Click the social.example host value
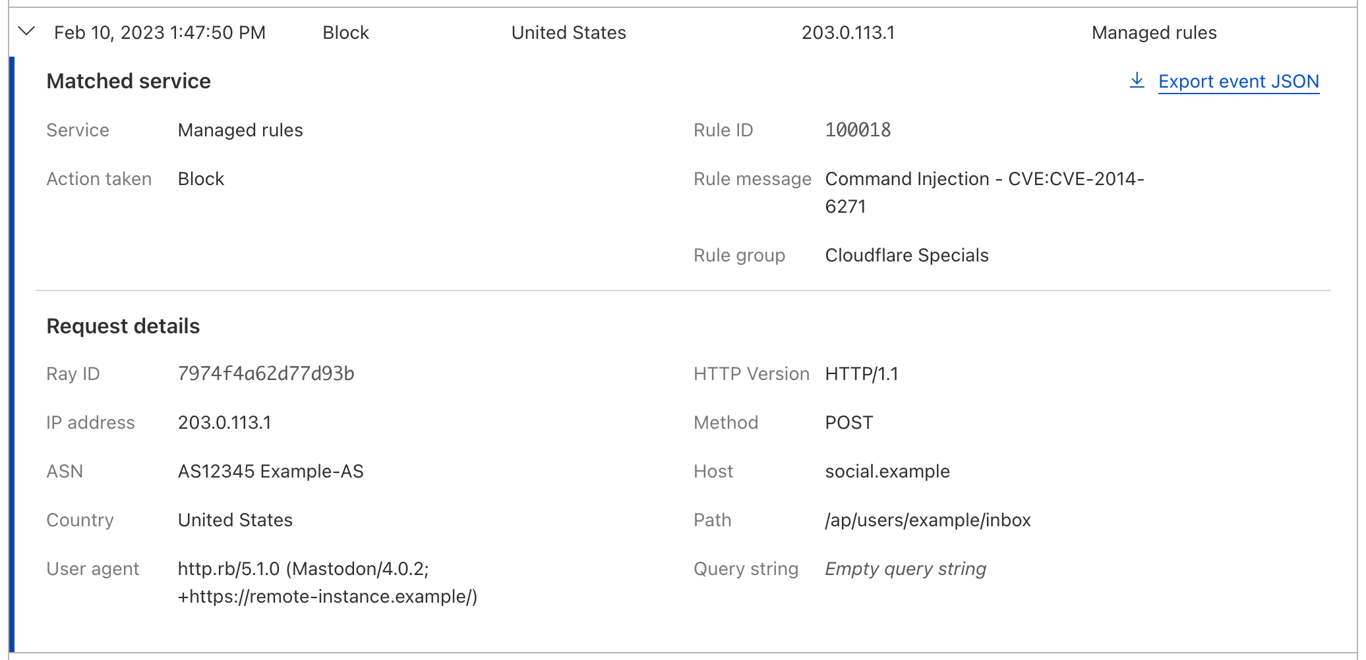Screen dimensions: 1366x660 (x=887, y=471)
